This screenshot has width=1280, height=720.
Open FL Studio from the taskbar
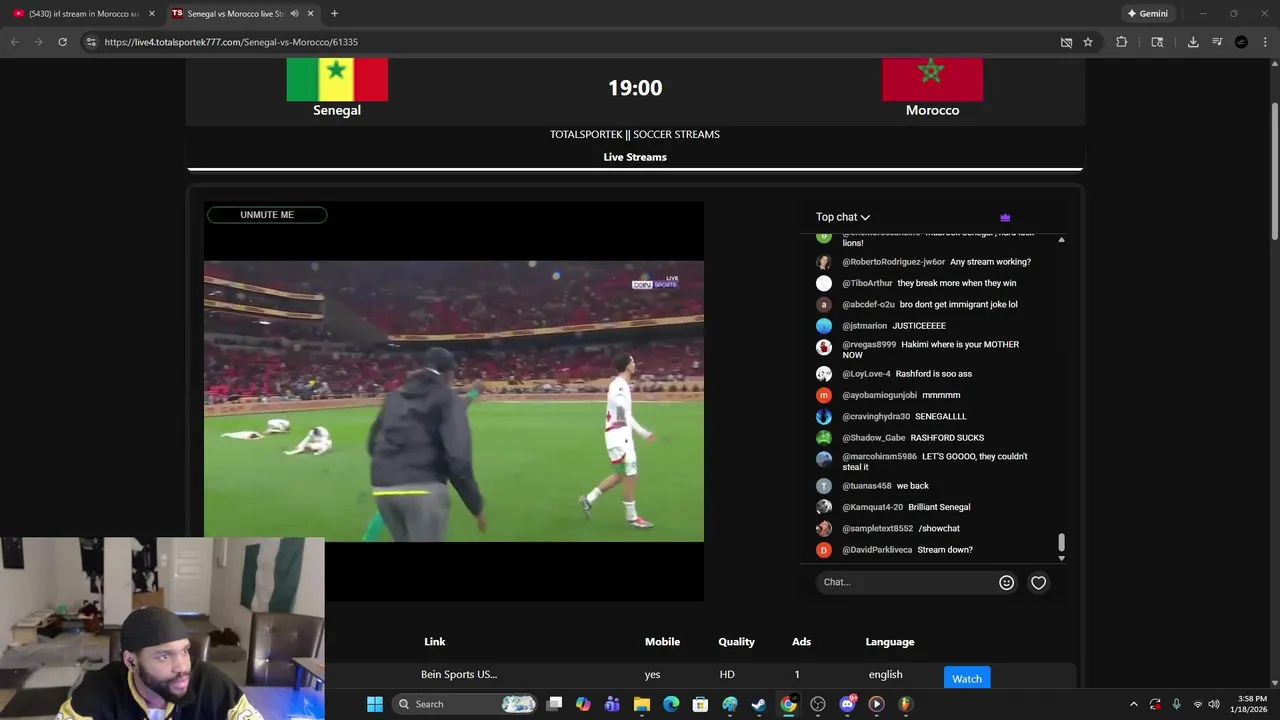coord(906,704)
